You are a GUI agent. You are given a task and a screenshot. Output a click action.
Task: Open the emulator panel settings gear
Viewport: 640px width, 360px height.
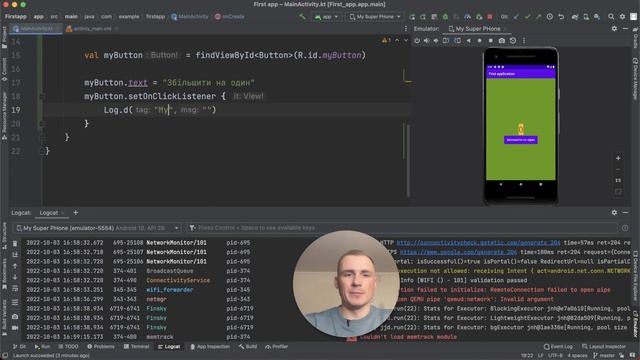(614, 29)
